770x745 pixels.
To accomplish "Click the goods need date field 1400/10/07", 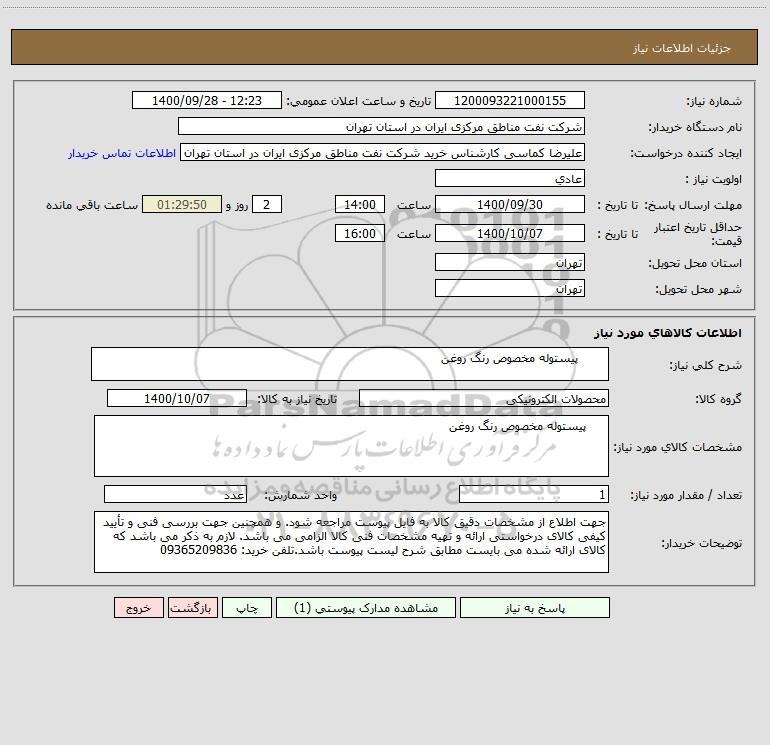I will pyautogui.click(x=177, y=398).
